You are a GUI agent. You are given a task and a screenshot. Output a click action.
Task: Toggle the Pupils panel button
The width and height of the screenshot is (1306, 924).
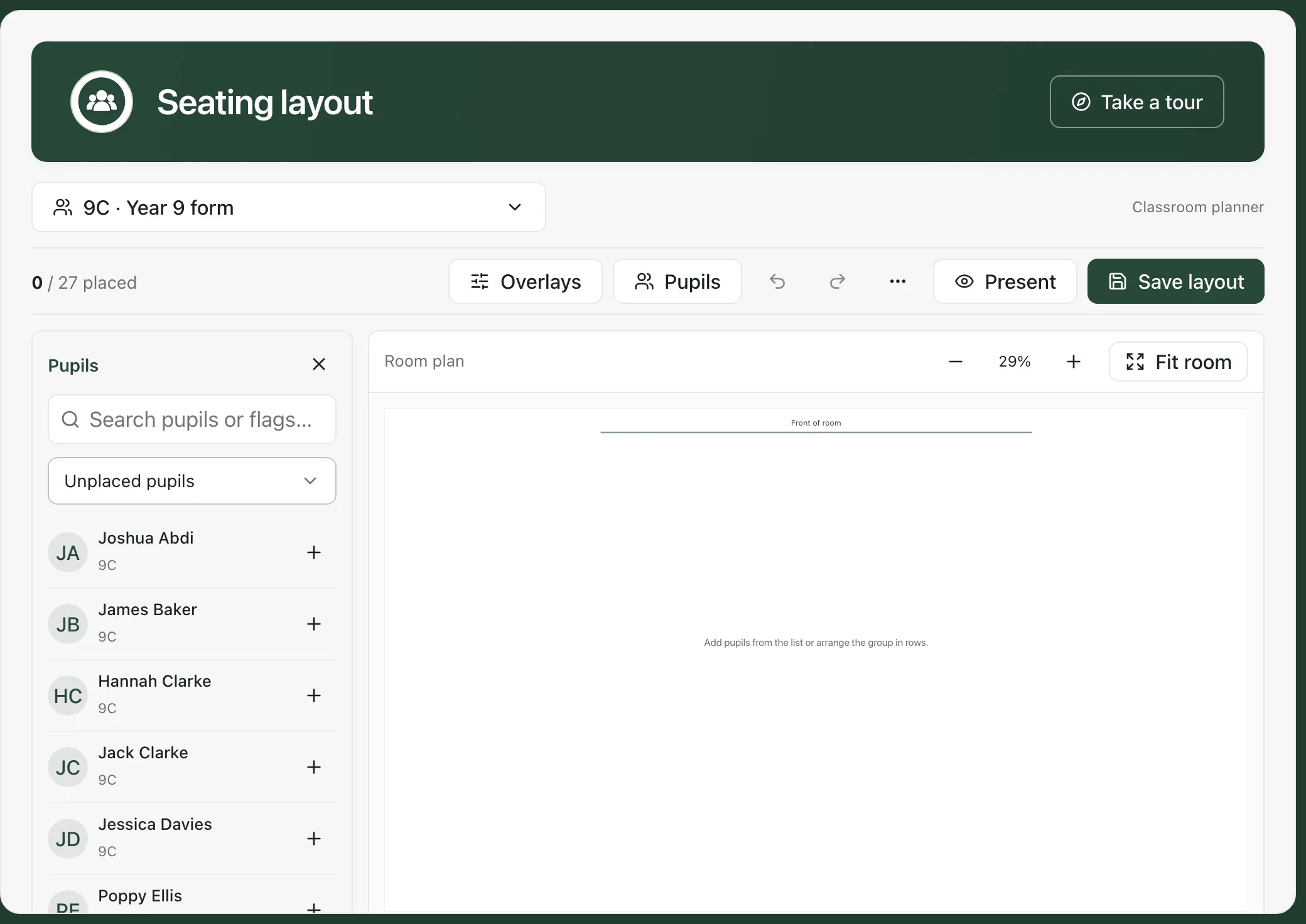point(677,281)
